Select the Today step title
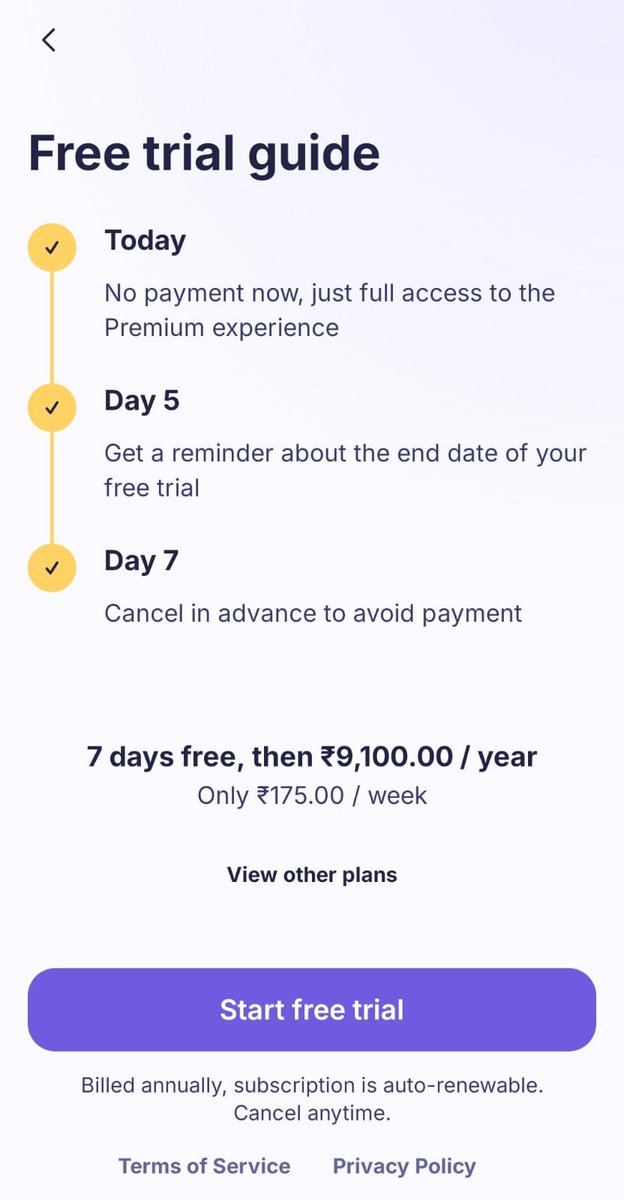The width and height of the screenshot is (624, 1200). pos(145,241)
